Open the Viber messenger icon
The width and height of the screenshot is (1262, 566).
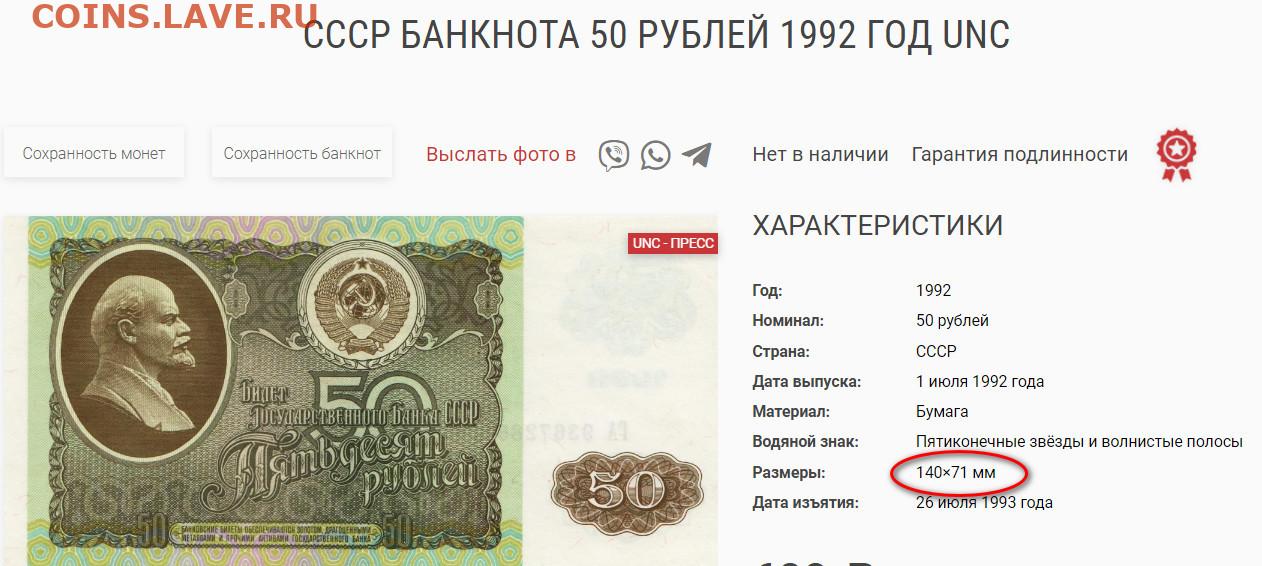(x=614, y=155)
